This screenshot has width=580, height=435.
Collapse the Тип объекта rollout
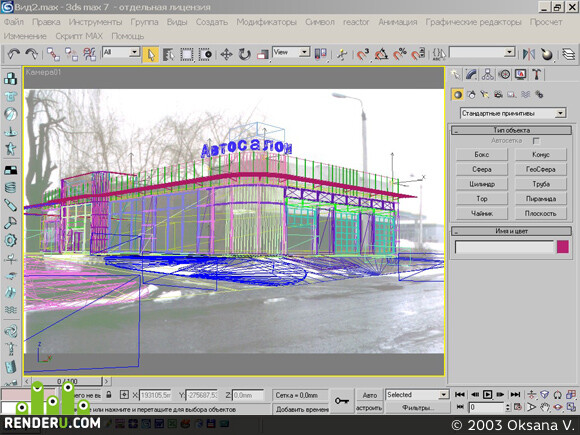(511, 130)
